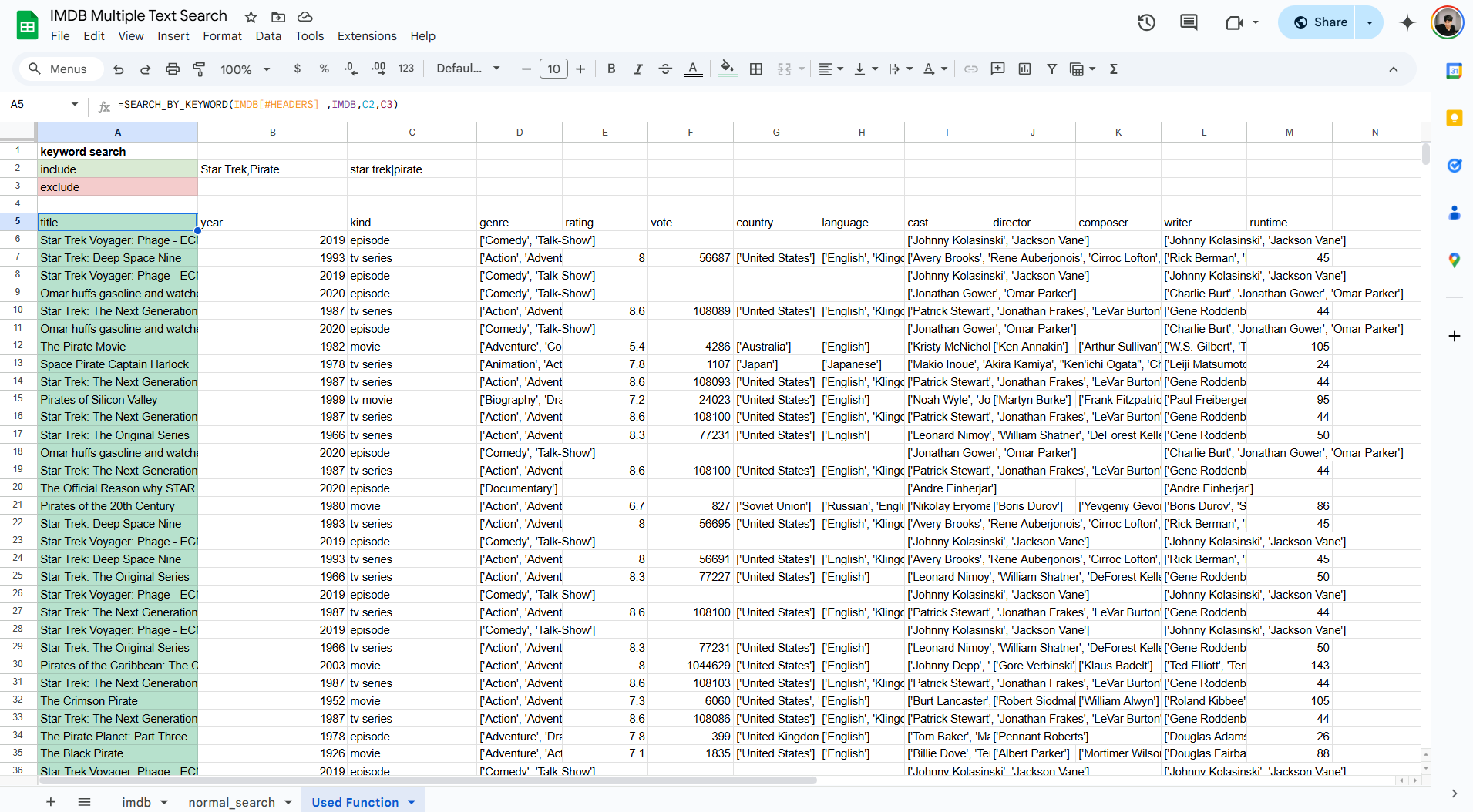This screenshot has height=812, width=1473.
Task: Open the zoom level dropdown
Action: (245, 69)
